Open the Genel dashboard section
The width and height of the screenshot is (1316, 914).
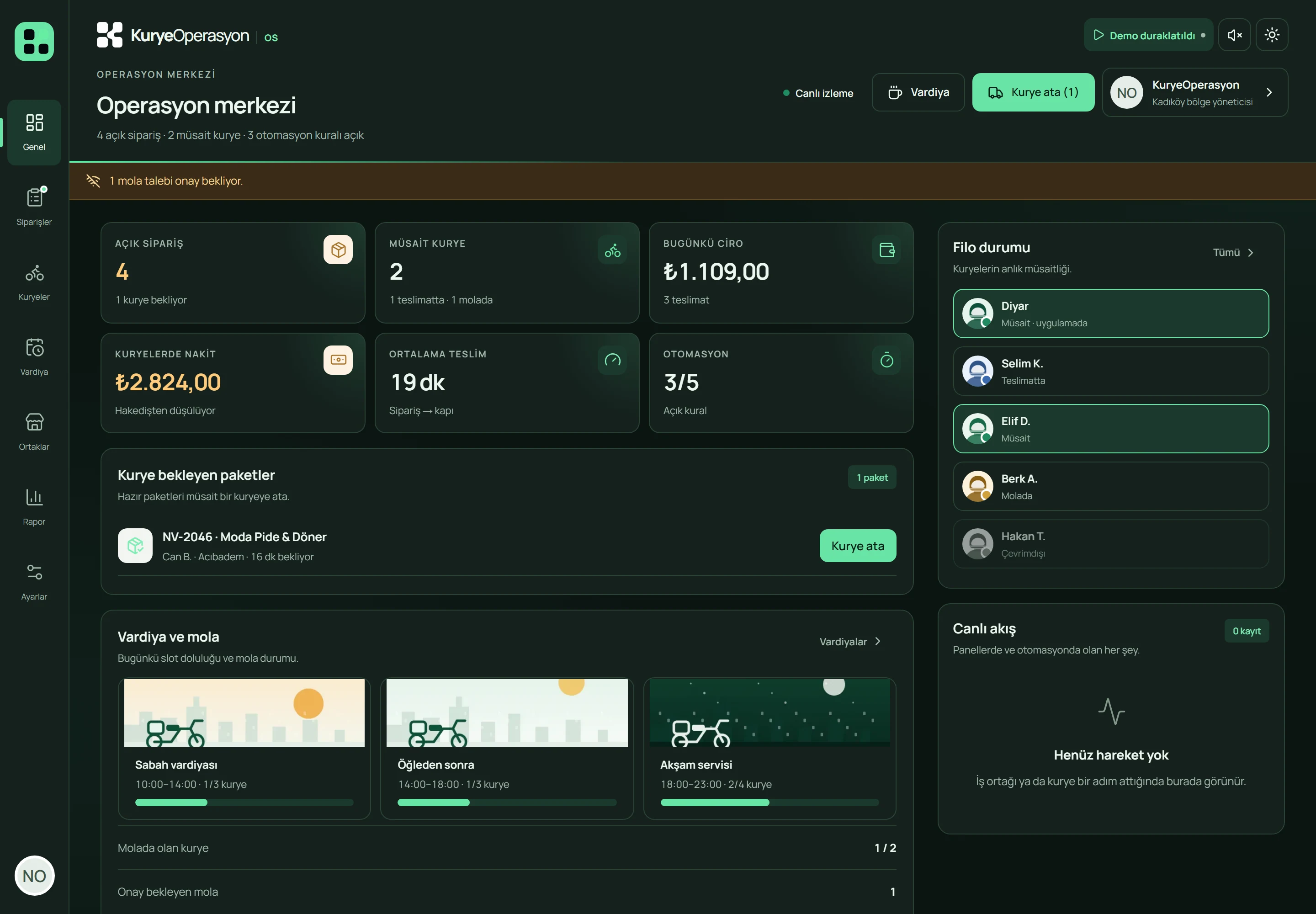[34, 132]
